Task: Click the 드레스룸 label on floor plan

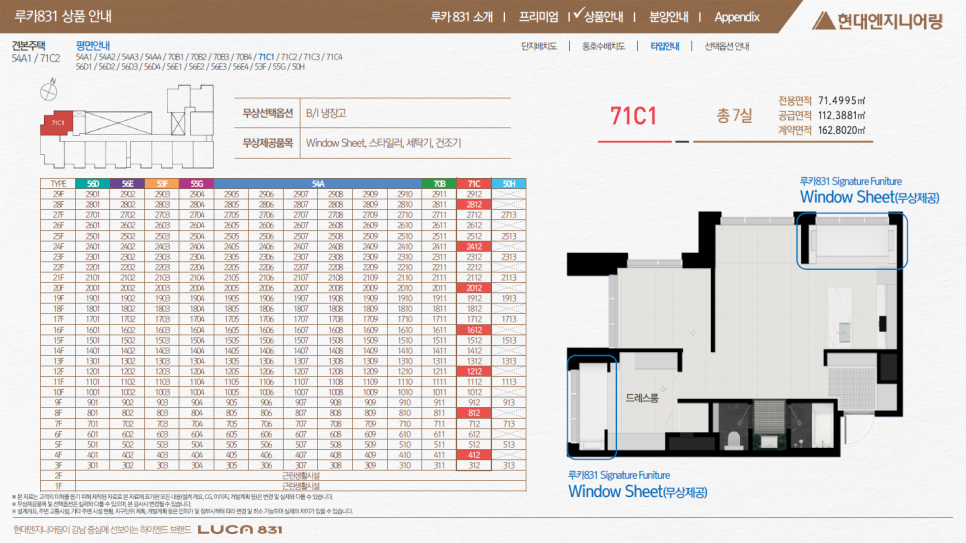Action: click(x=642, y=398)
